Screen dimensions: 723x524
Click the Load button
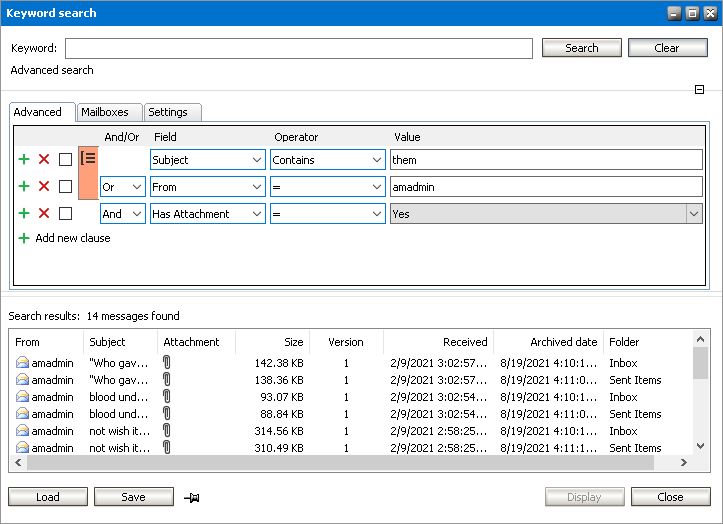point(47,497)
